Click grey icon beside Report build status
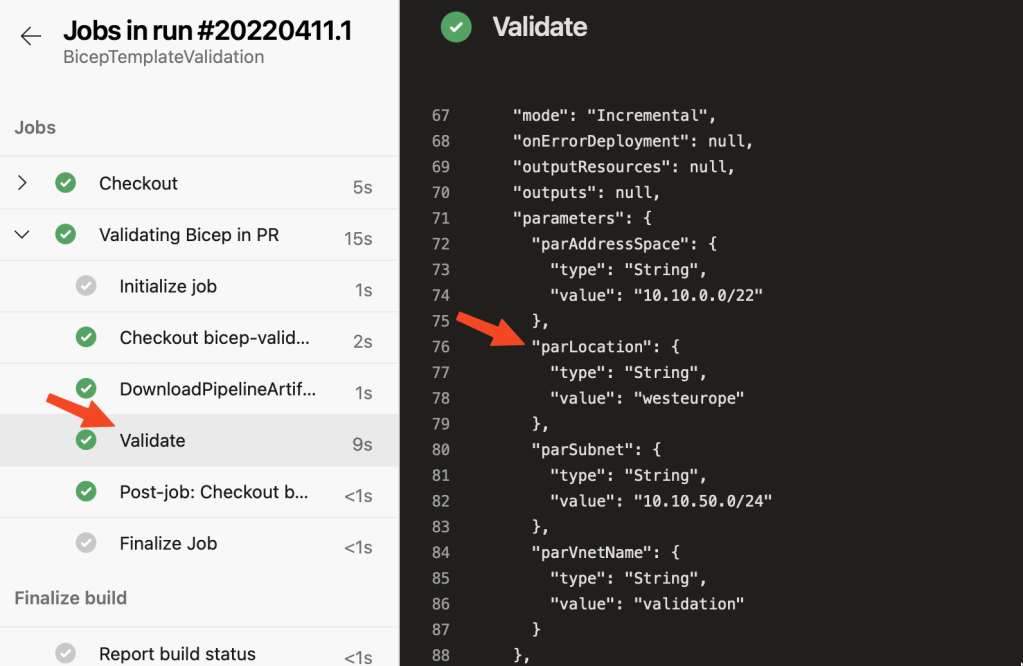This screenshot has height=666, width=1023. click(x=66, y=654)
